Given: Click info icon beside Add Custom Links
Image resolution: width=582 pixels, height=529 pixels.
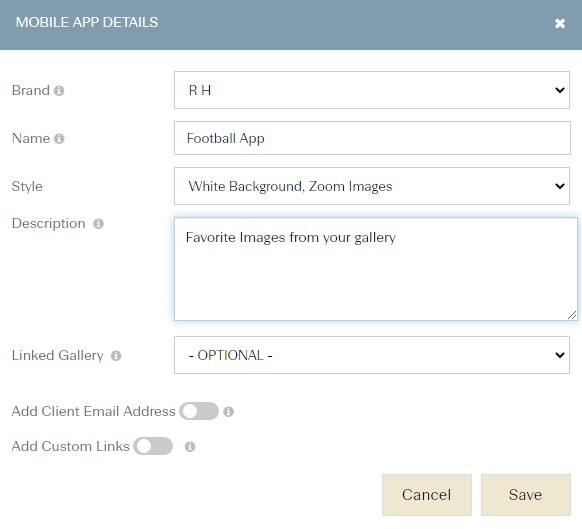Looking at the screenshot, I should pyautogui.click(x=190, y=446).
